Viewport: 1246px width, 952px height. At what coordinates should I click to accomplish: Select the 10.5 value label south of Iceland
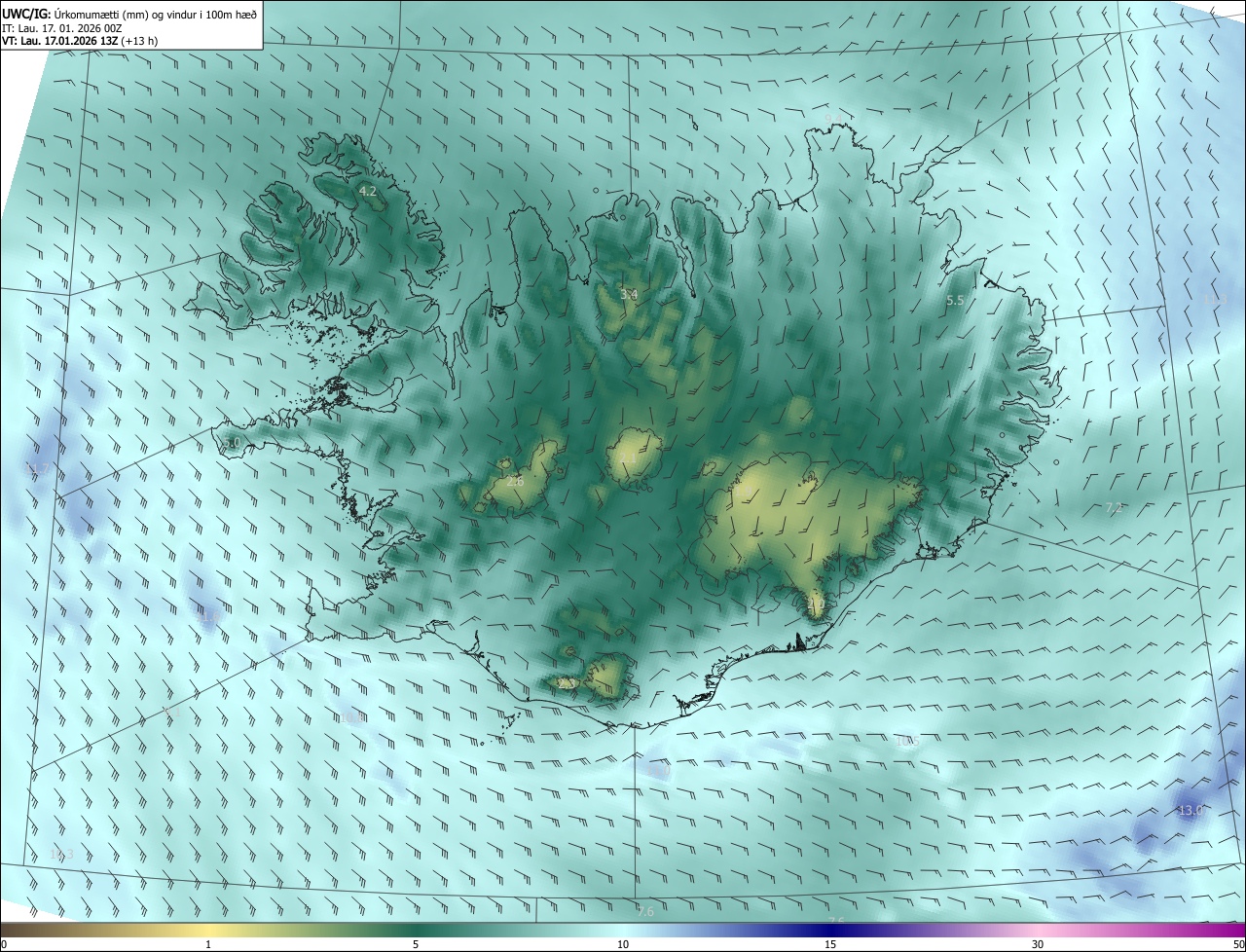pos(907,742)
